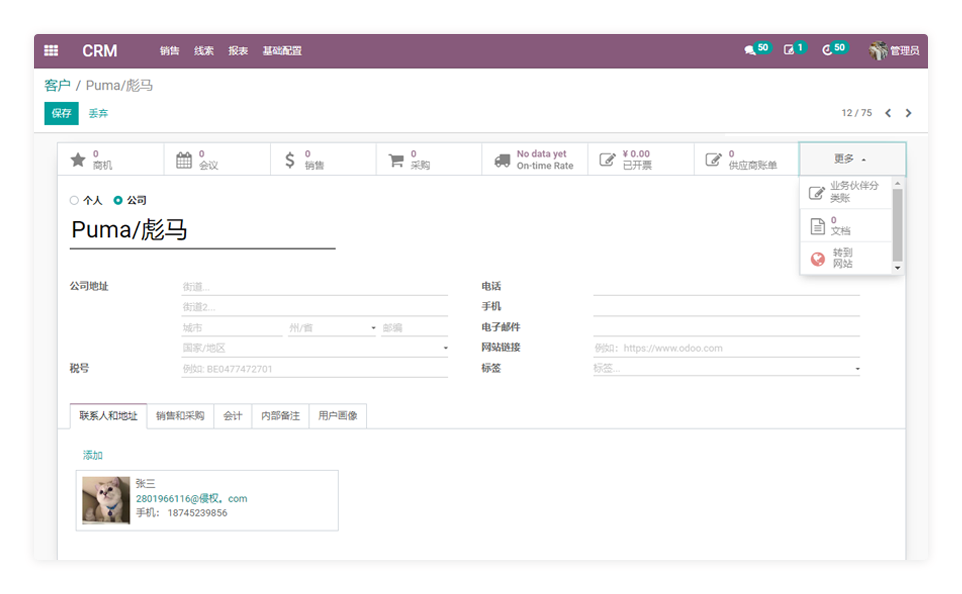Click the dollar 销售 sales stat button
The image size is (962, 594).
tap(322, 160)
